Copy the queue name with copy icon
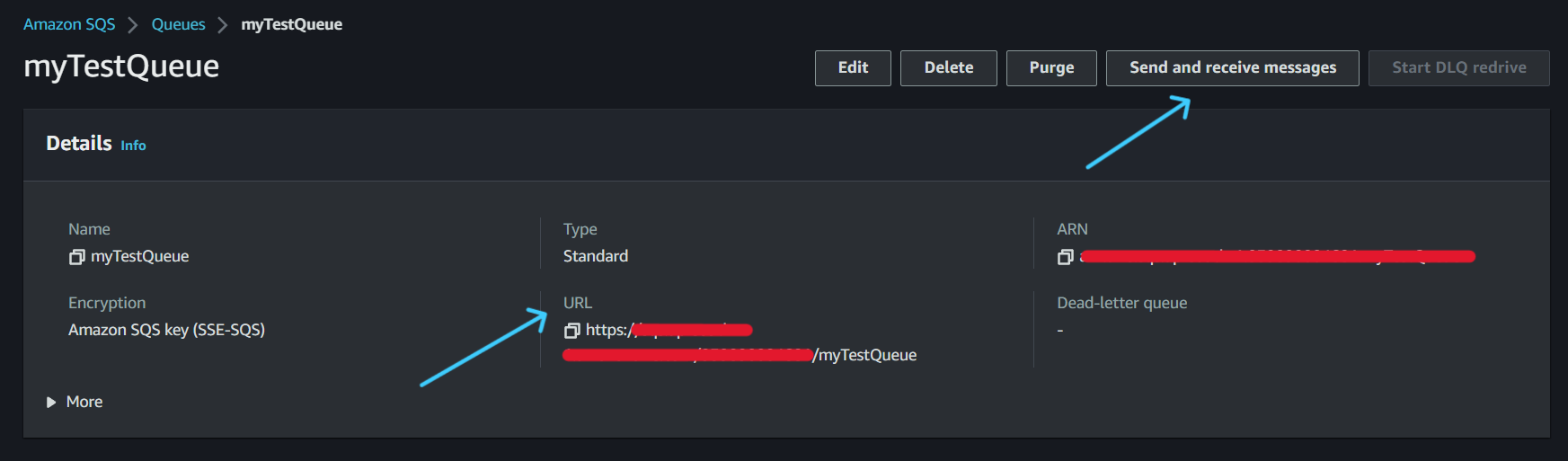1568x461 pixels. (x=76, y=257)
